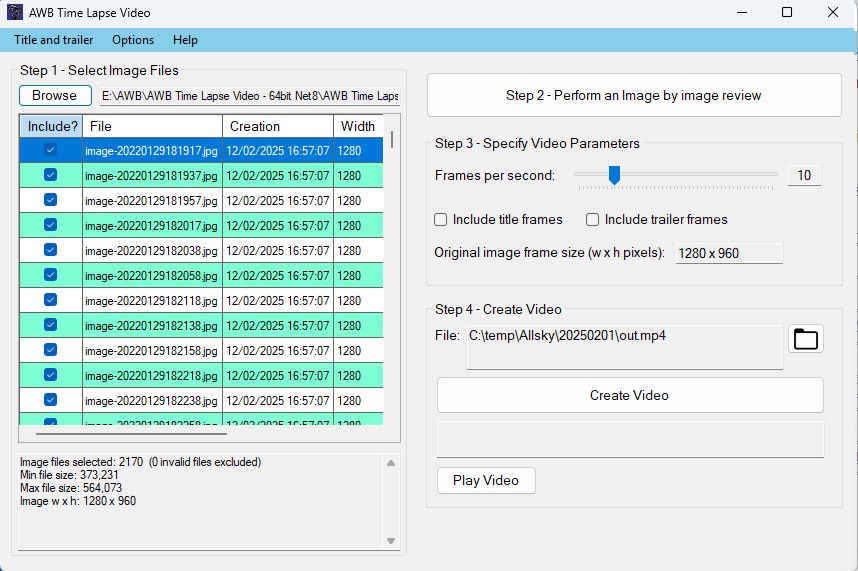The height and width of the screenshot is (571, 858).
Task: Click the Include? column header
Action: click(x=52, y=127)
